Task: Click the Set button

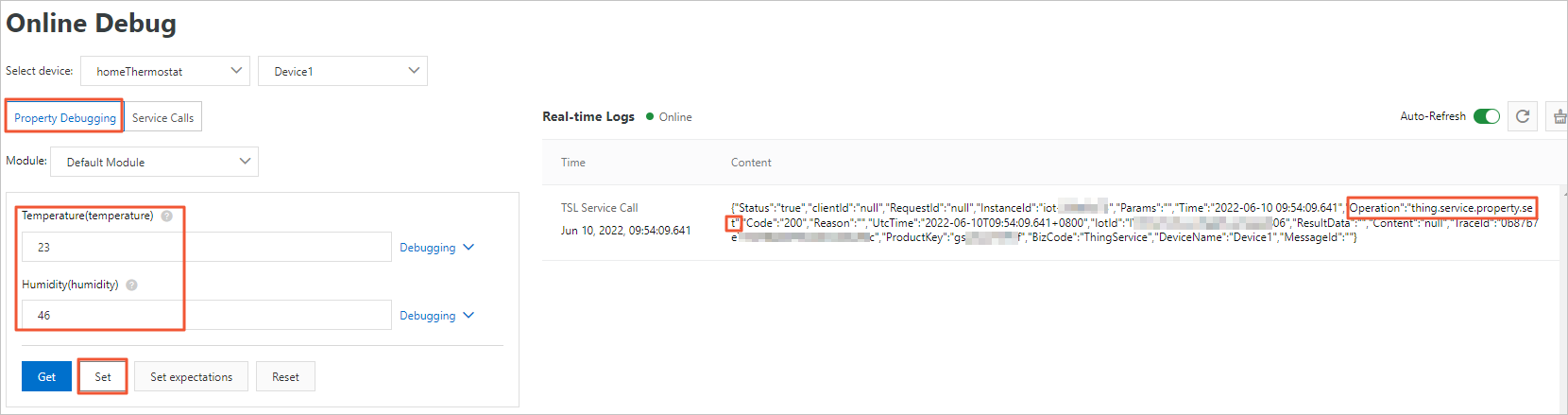Action: pyautogui.click(x=103, y=376)
